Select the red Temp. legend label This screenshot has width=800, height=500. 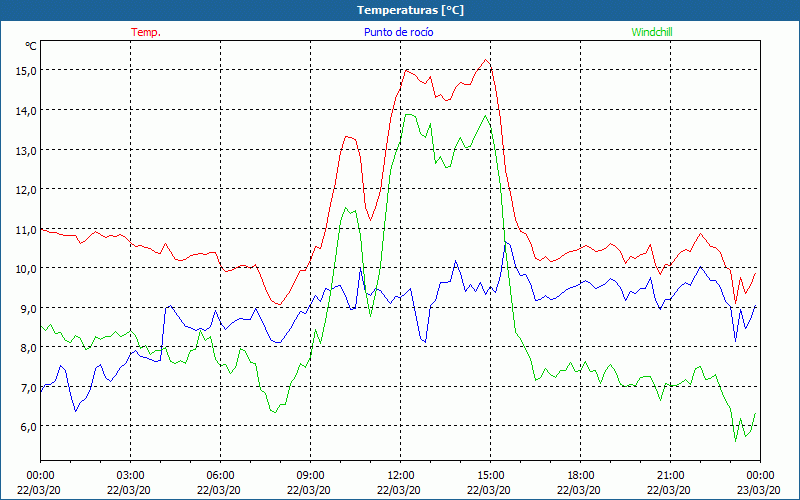(x=146, y=32)
